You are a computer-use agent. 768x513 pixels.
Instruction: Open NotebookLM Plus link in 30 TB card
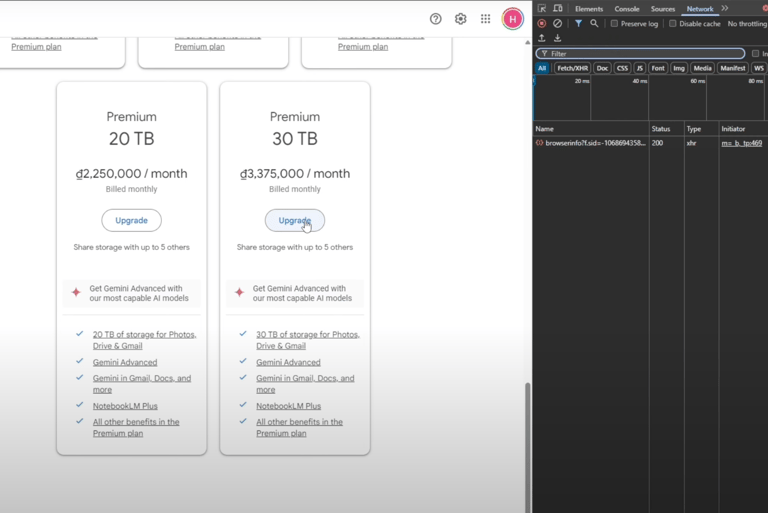coord(288,406)
